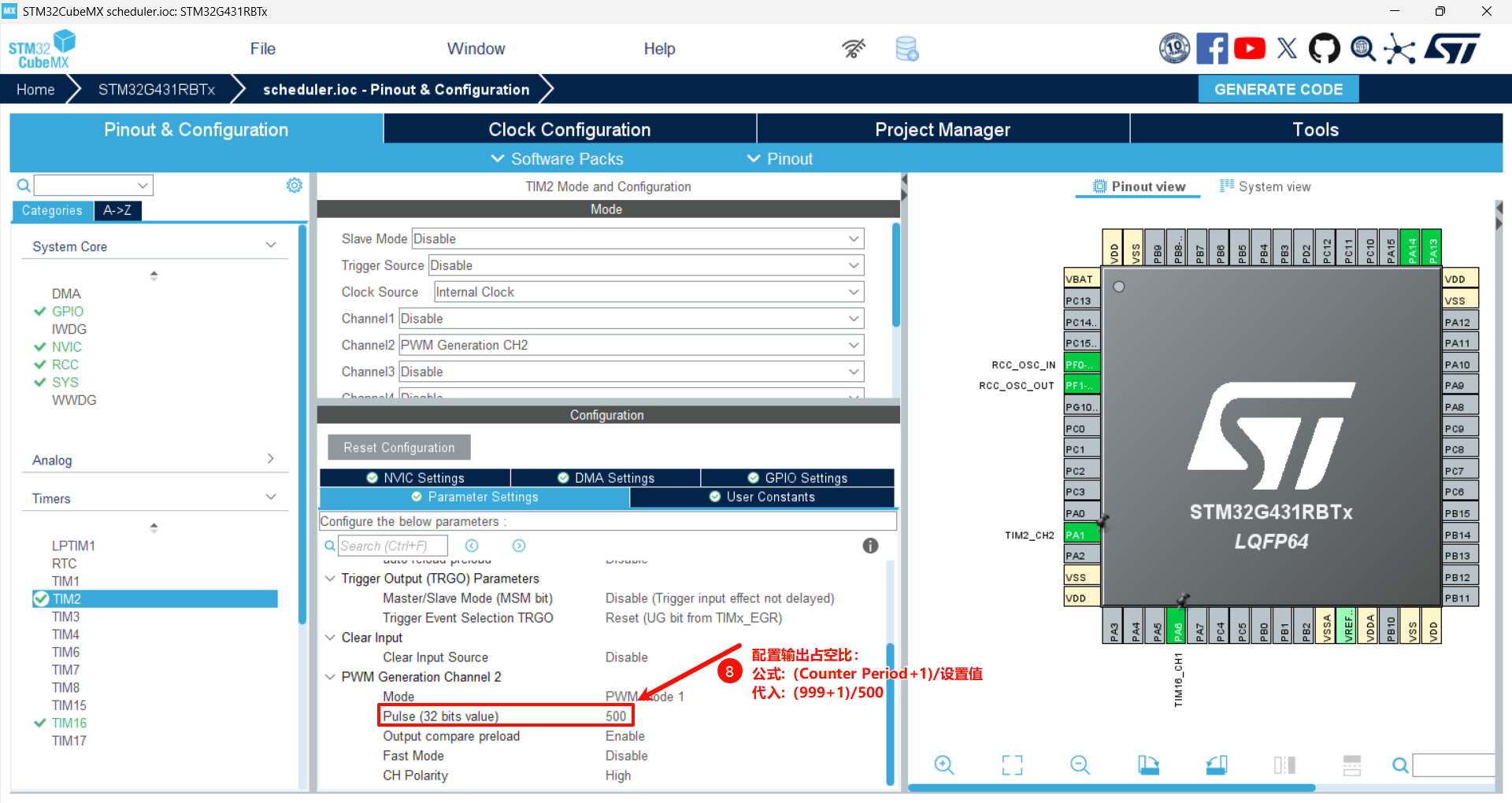1512x803 pixels.
Task: Click the ST logo in header
Action: click(x=1453, y=49)
